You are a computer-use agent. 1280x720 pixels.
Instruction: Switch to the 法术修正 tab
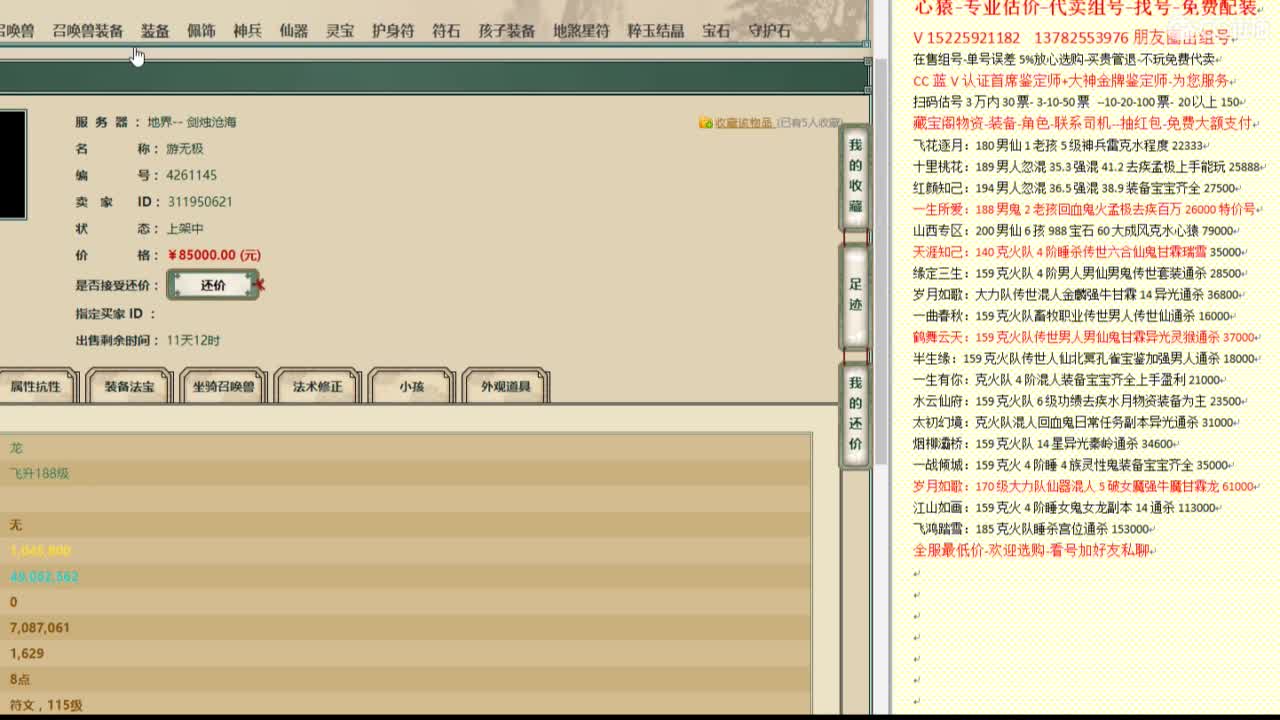point(316,386)
